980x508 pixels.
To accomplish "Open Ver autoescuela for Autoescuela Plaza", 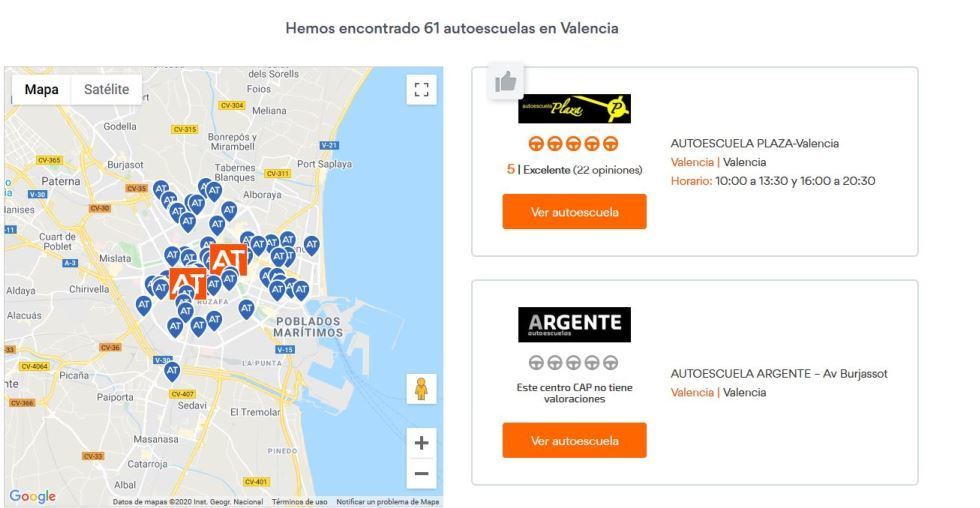I will (x=574, y=212).
